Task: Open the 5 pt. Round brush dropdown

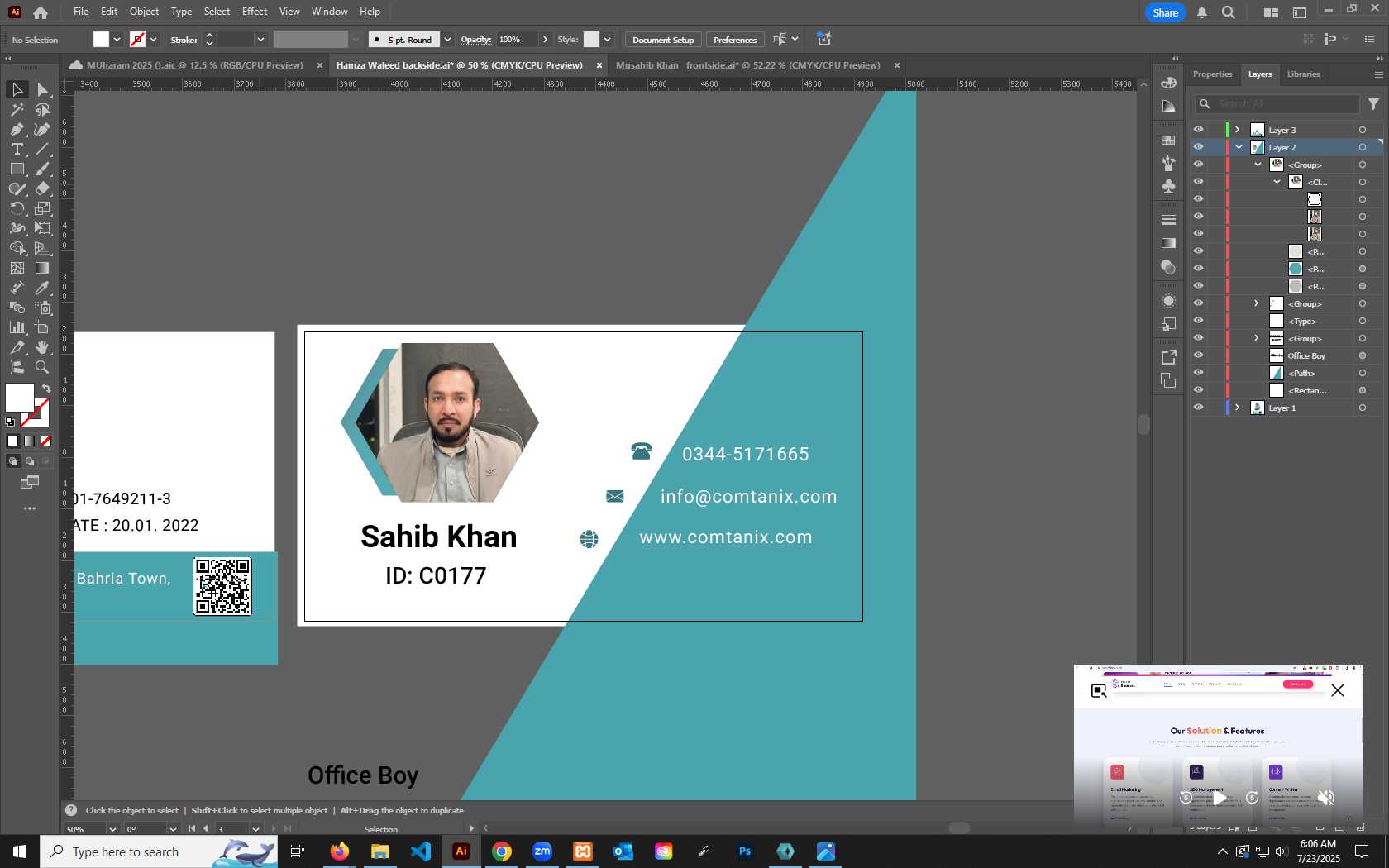Action: click(447, 40)
